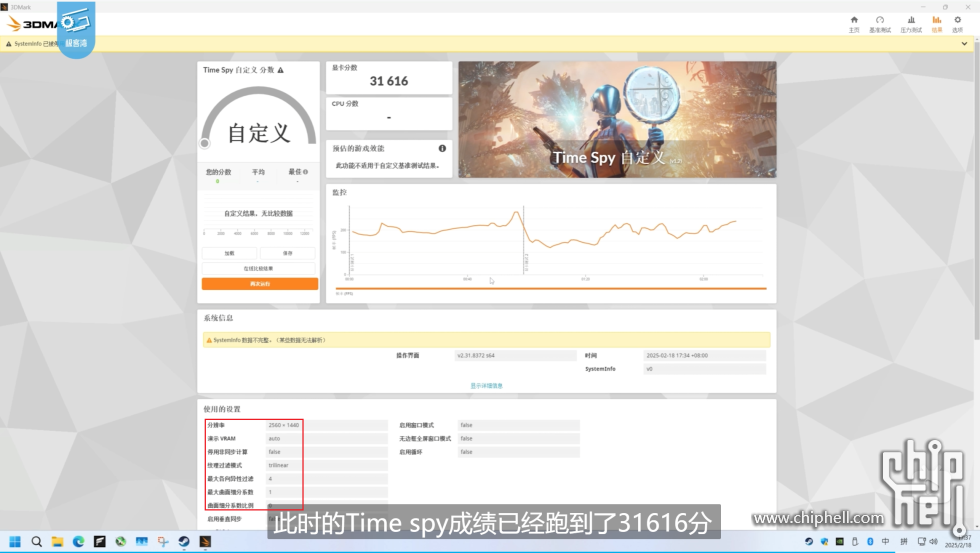Open the blue monitor app in the taskbar

(x=142, y=542)
